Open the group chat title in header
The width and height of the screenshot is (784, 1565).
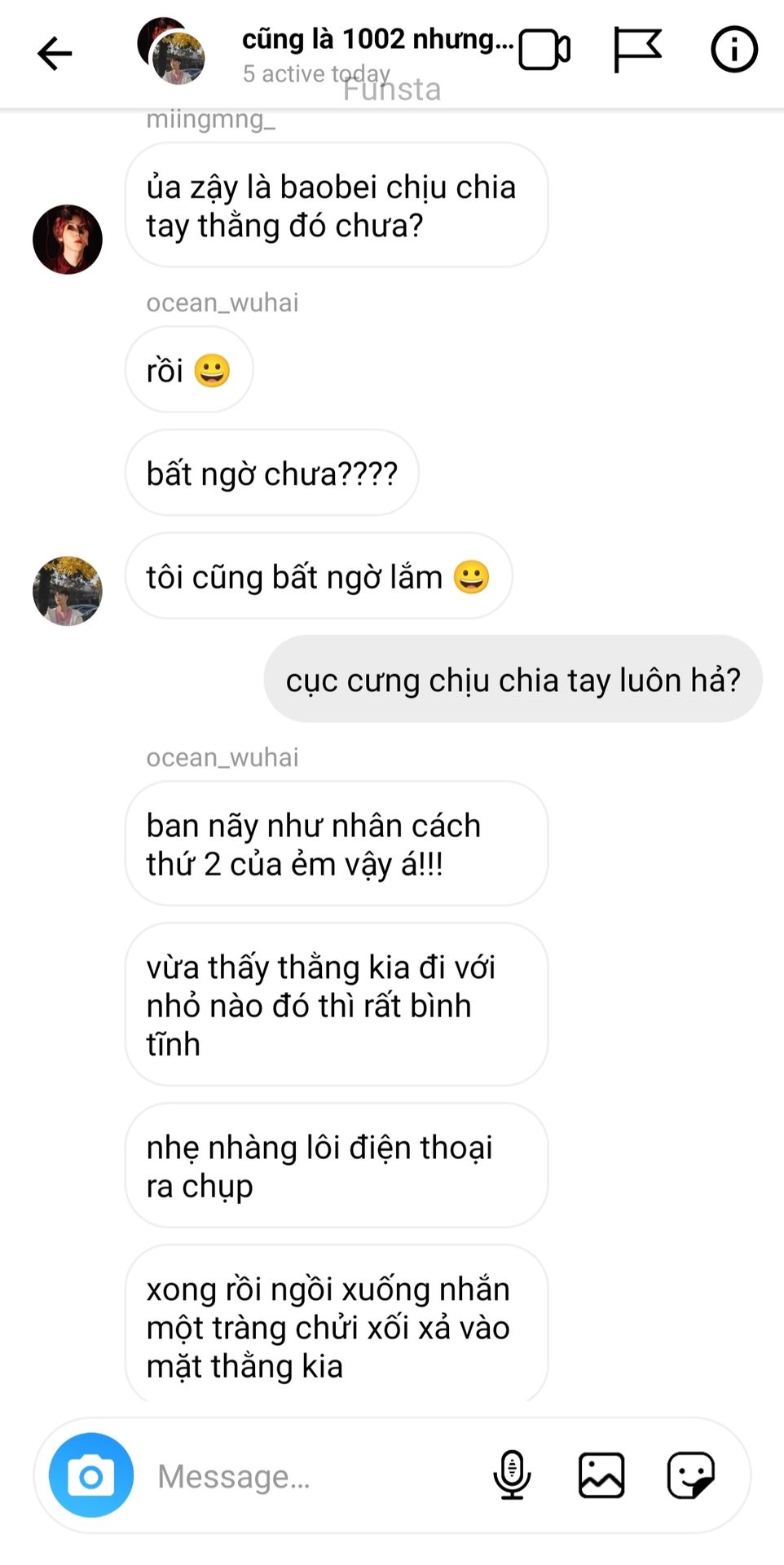(378, 38)
